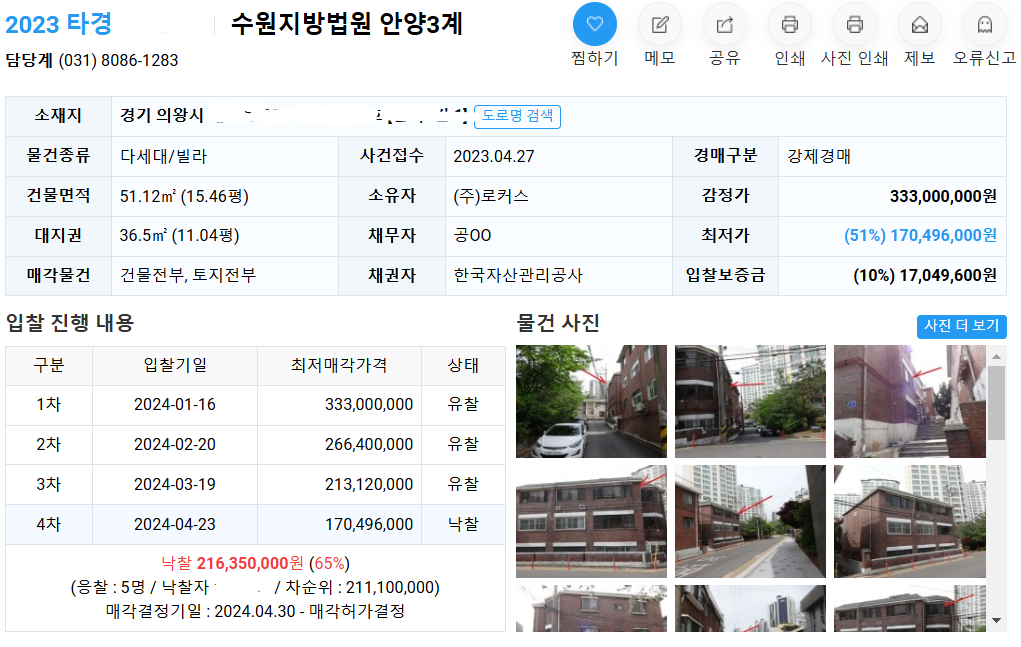1021x647 pixels.
Task: Click the 2023 타경 case number link
Action: (59, 25)
